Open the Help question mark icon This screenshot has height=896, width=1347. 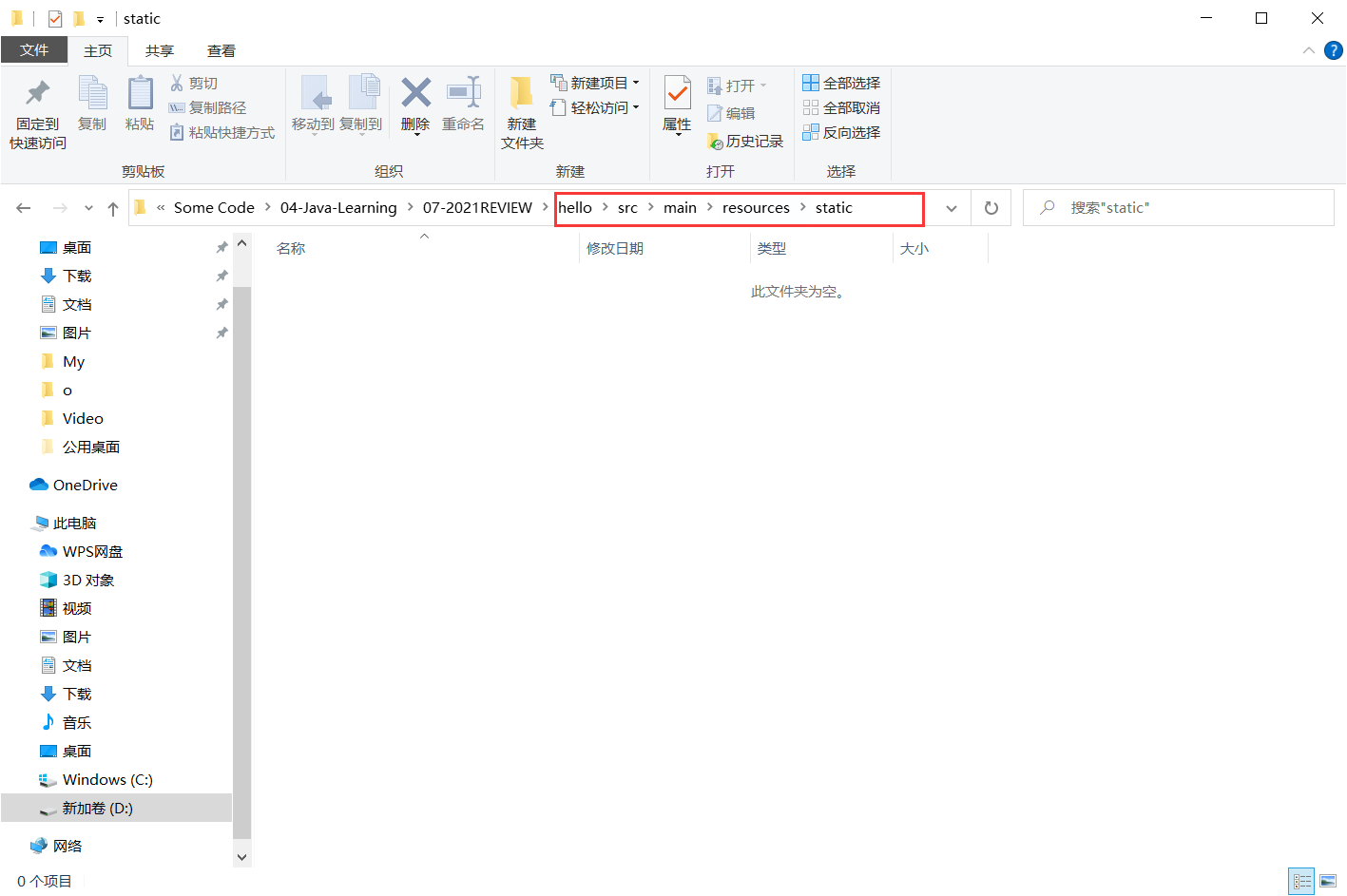pos(1334,50)
